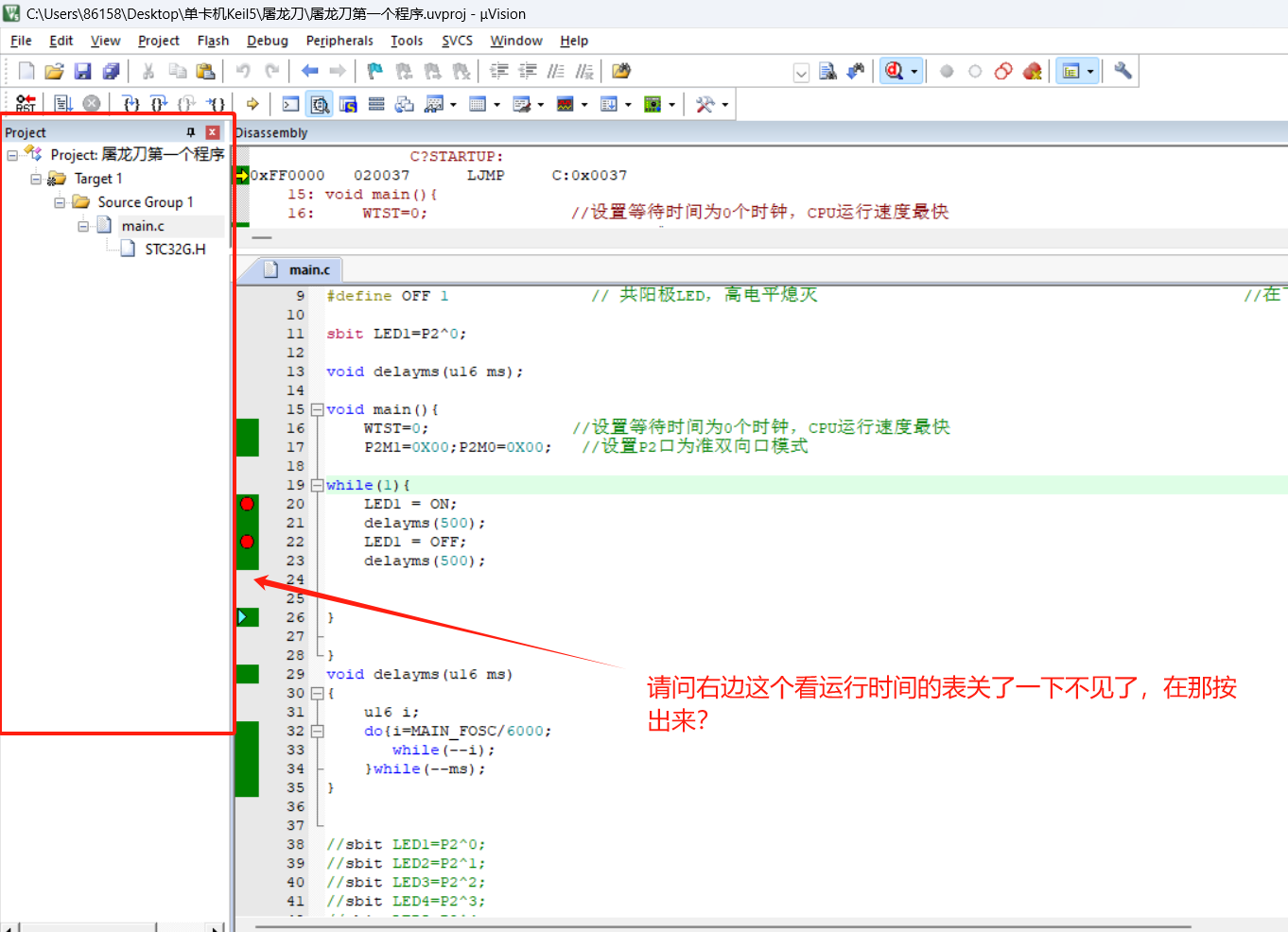
Task: Open the Serial Windows dropdown arrow
Action: point(541,104)
